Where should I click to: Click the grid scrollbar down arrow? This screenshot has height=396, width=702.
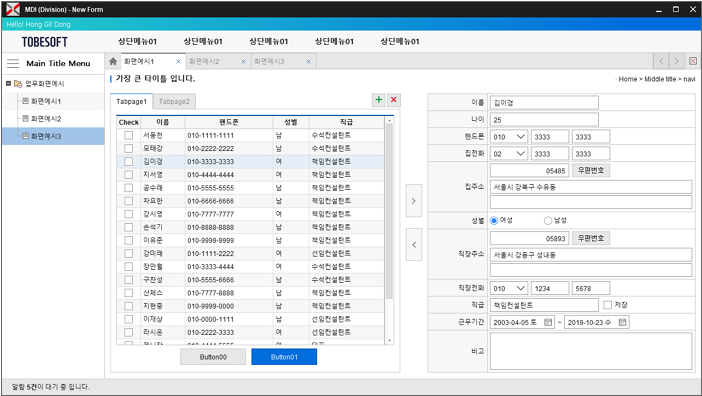coord(389,341)
